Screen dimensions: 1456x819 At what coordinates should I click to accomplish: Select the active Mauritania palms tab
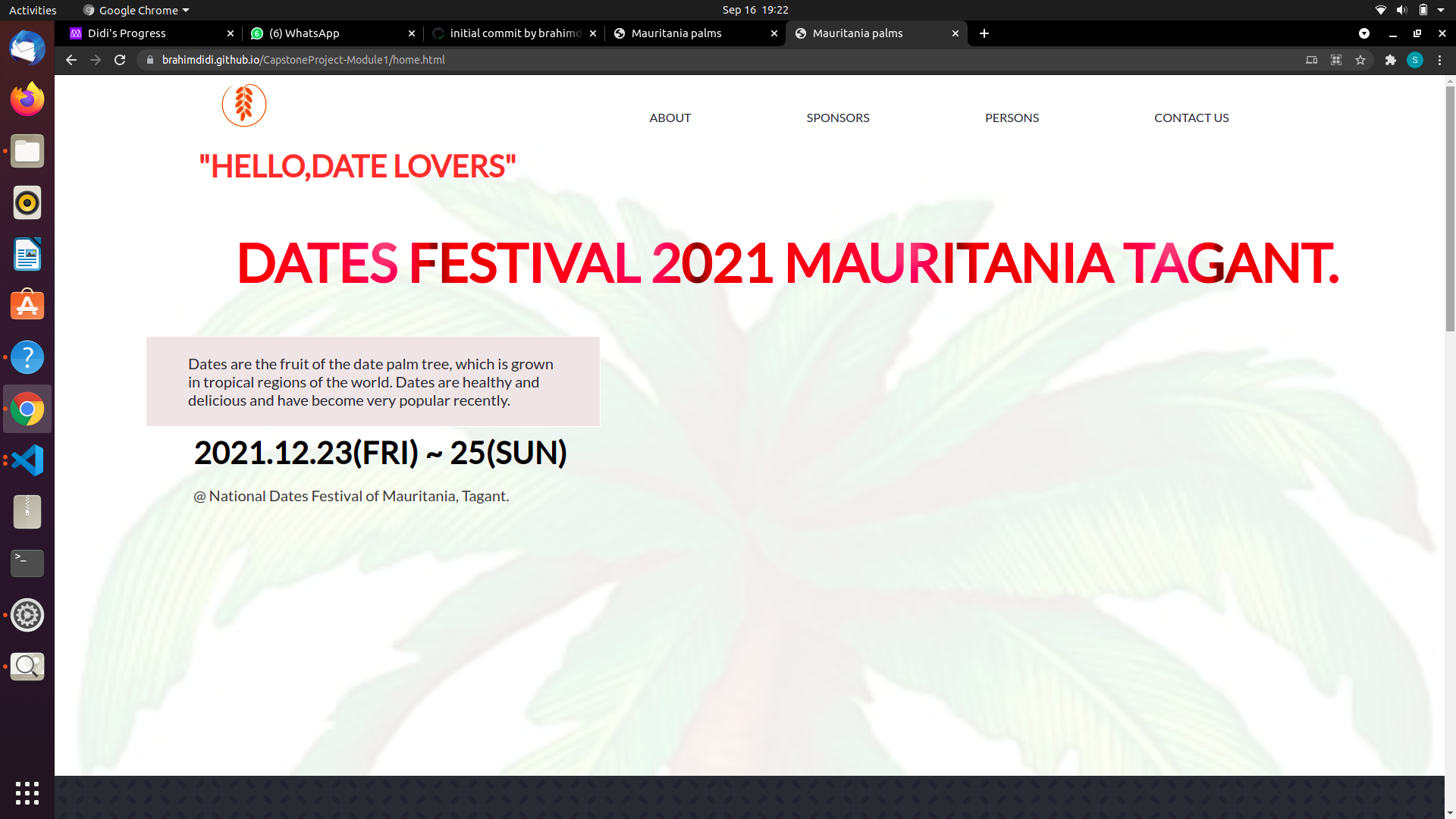pos(876,33)
